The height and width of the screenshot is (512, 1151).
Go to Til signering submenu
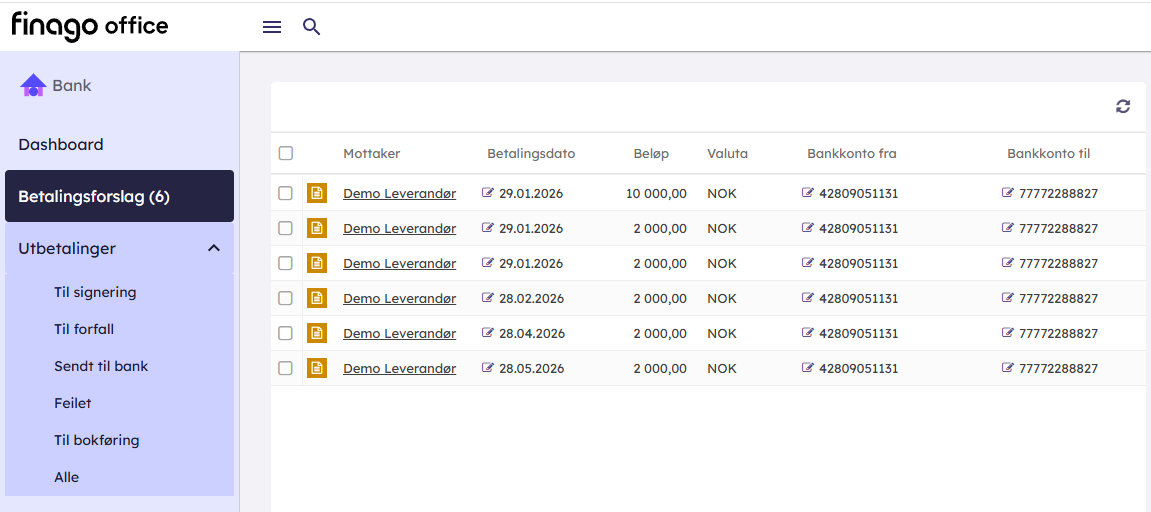click(95, 293)
